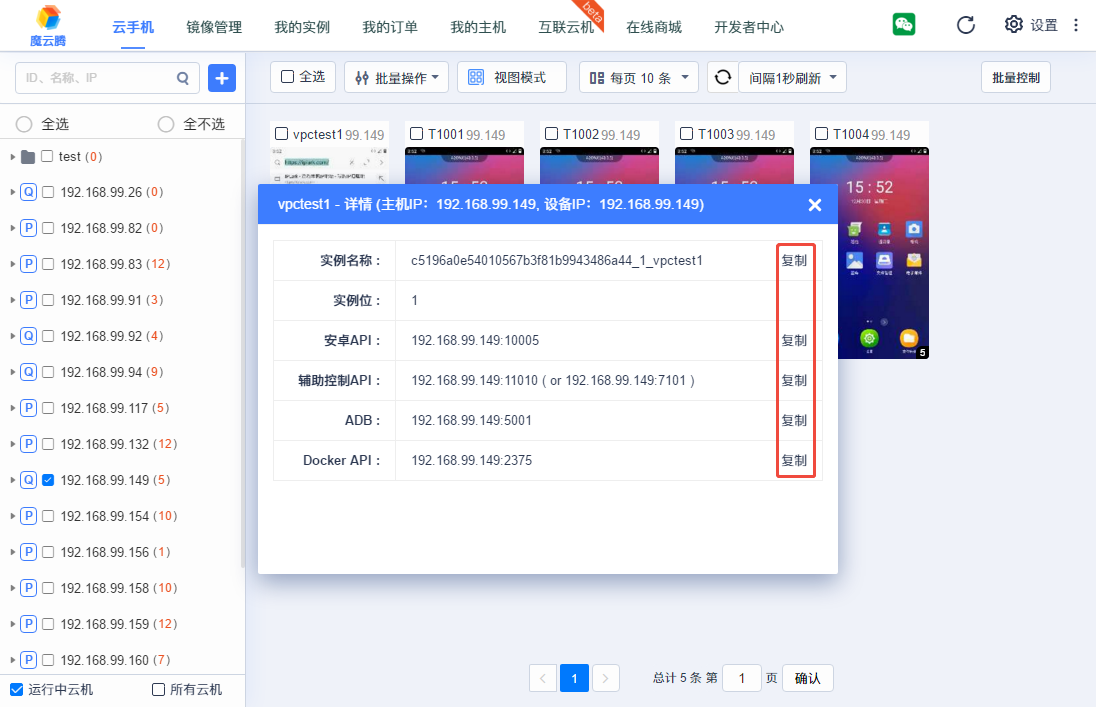
Task: Expand the 192.168.99.83 tree node
Action: (12, 264)
